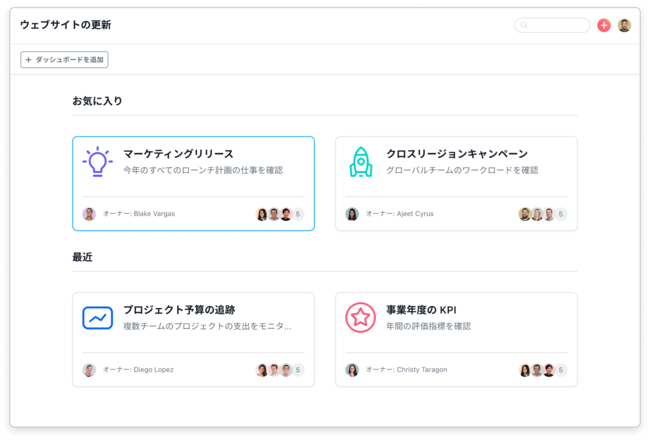
Task: Click Blake Vargas owner avatar
Action: pyautogui.click(x=89, y=214)
